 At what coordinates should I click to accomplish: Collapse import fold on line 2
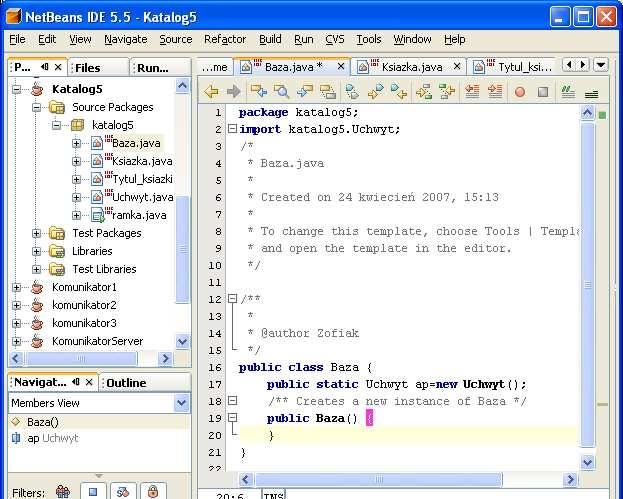pyautogui.click(x=232, y=129)
